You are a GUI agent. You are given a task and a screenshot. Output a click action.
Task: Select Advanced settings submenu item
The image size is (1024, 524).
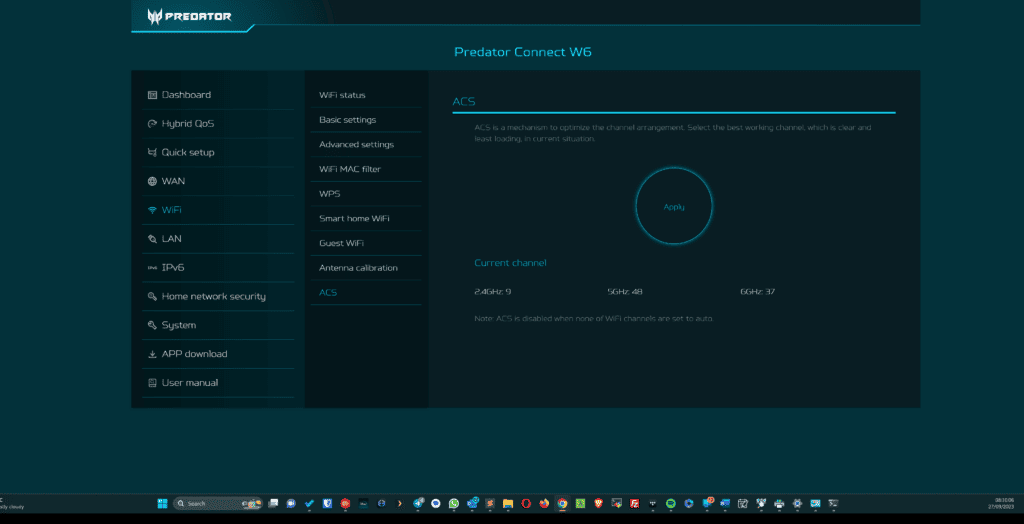coord(356,145)
